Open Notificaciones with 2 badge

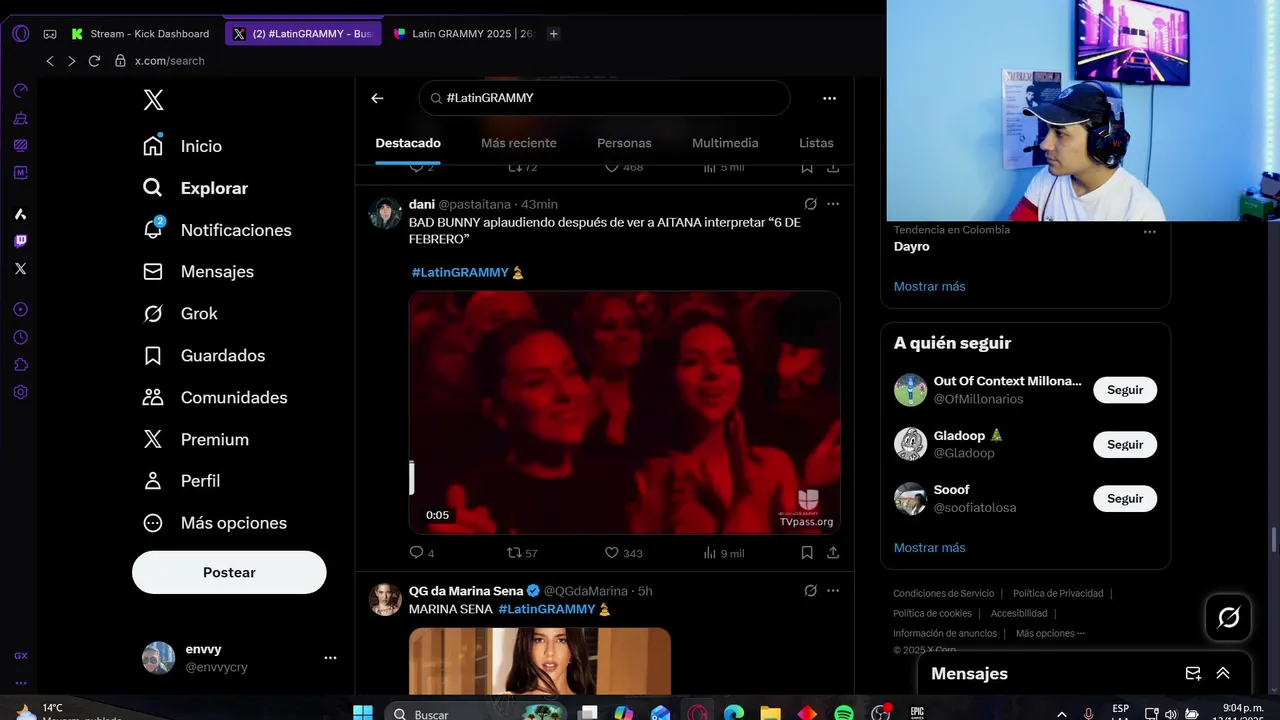coord(216,230)
